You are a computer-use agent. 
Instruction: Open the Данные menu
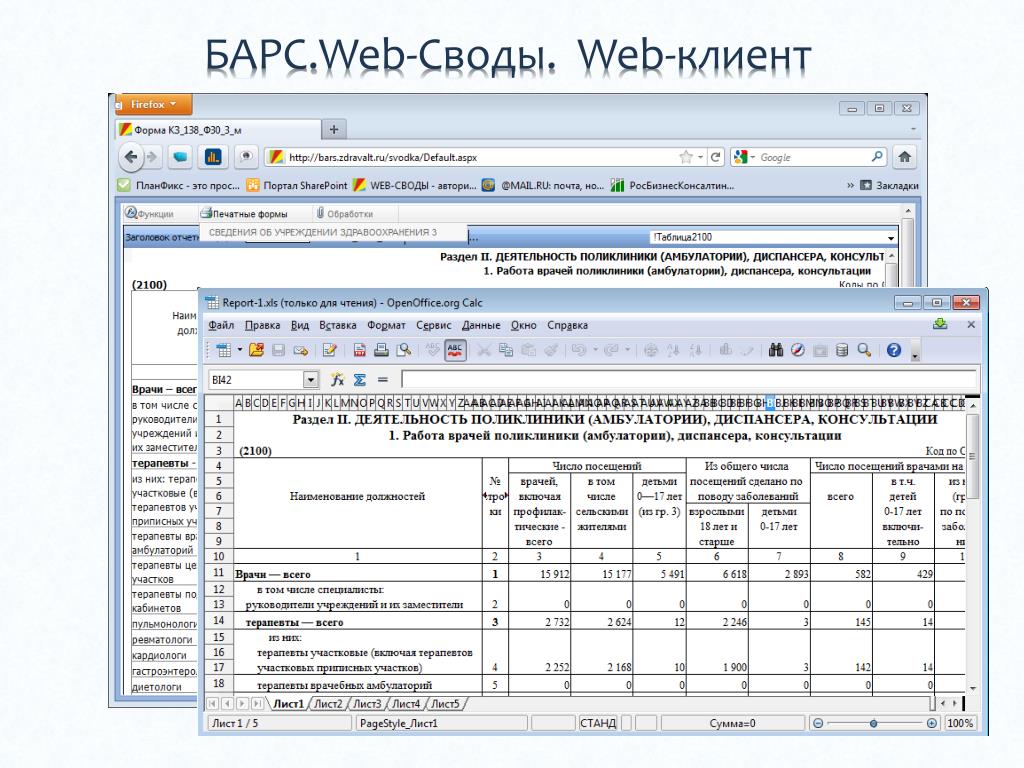point(481,325)
